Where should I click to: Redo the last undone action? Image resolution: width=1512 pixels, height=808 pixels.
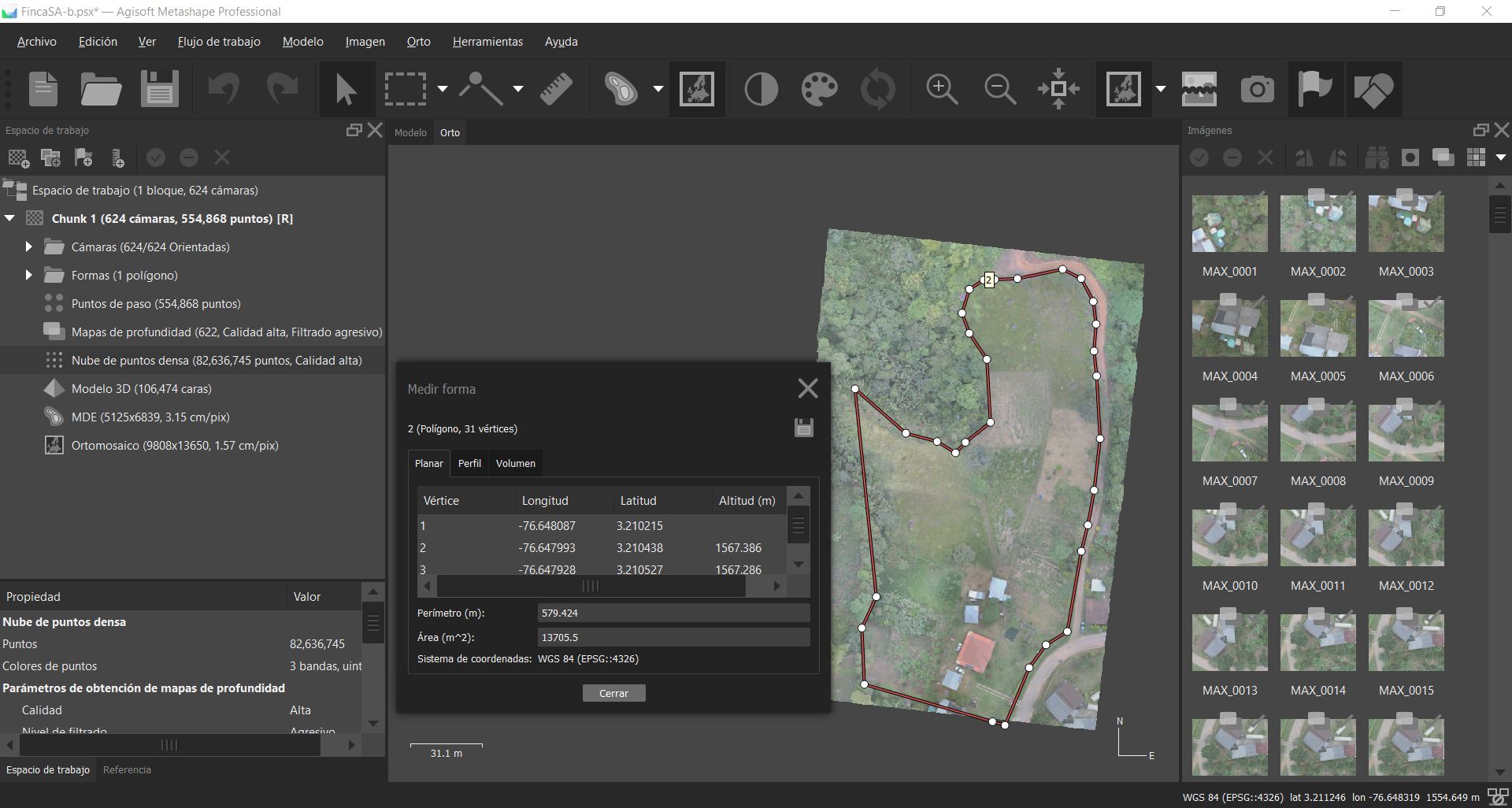tap(281, 89)
